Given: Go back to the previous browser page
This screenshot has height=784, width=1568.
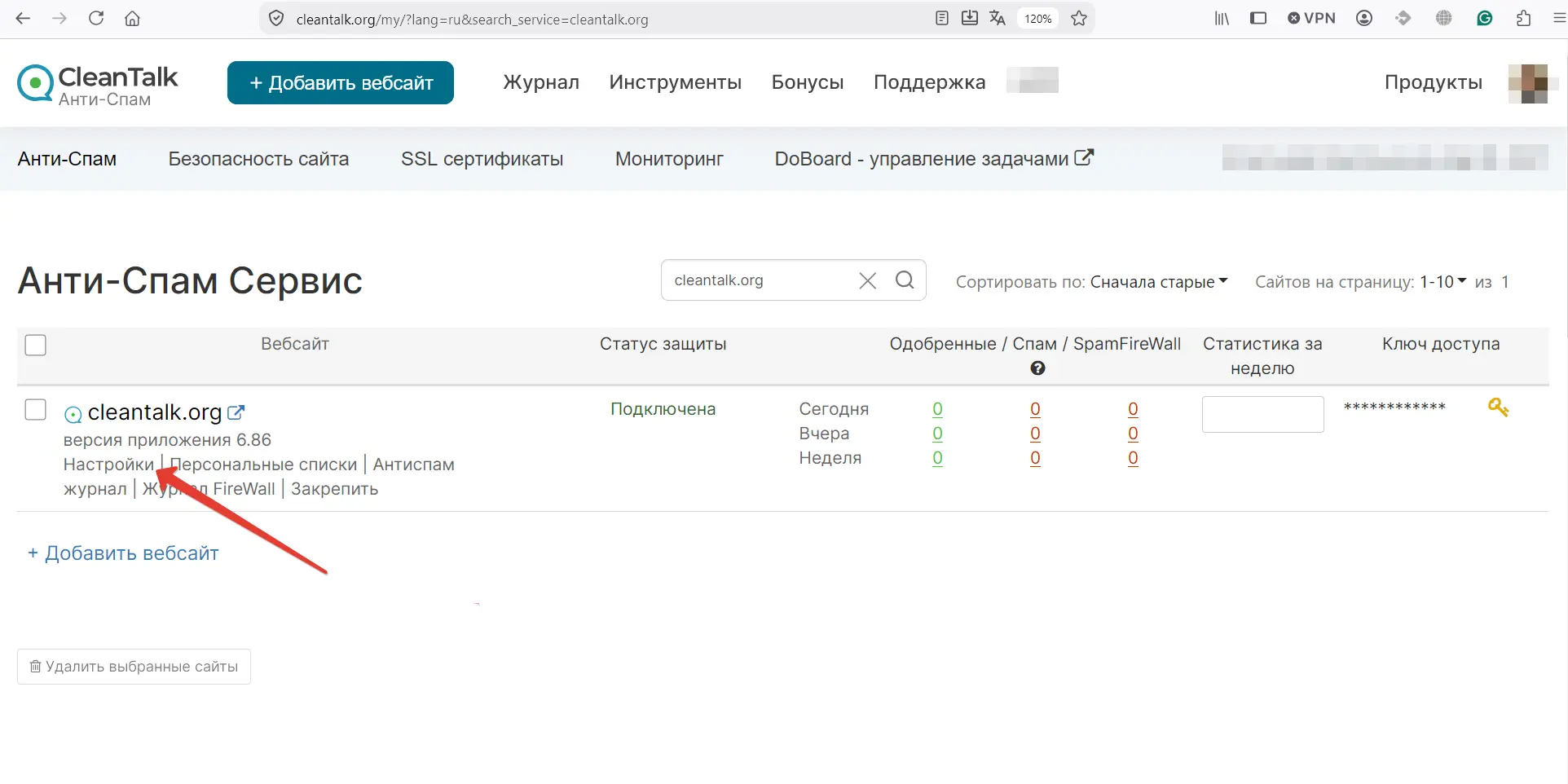Looking at the screenshot, I should 23,18.
